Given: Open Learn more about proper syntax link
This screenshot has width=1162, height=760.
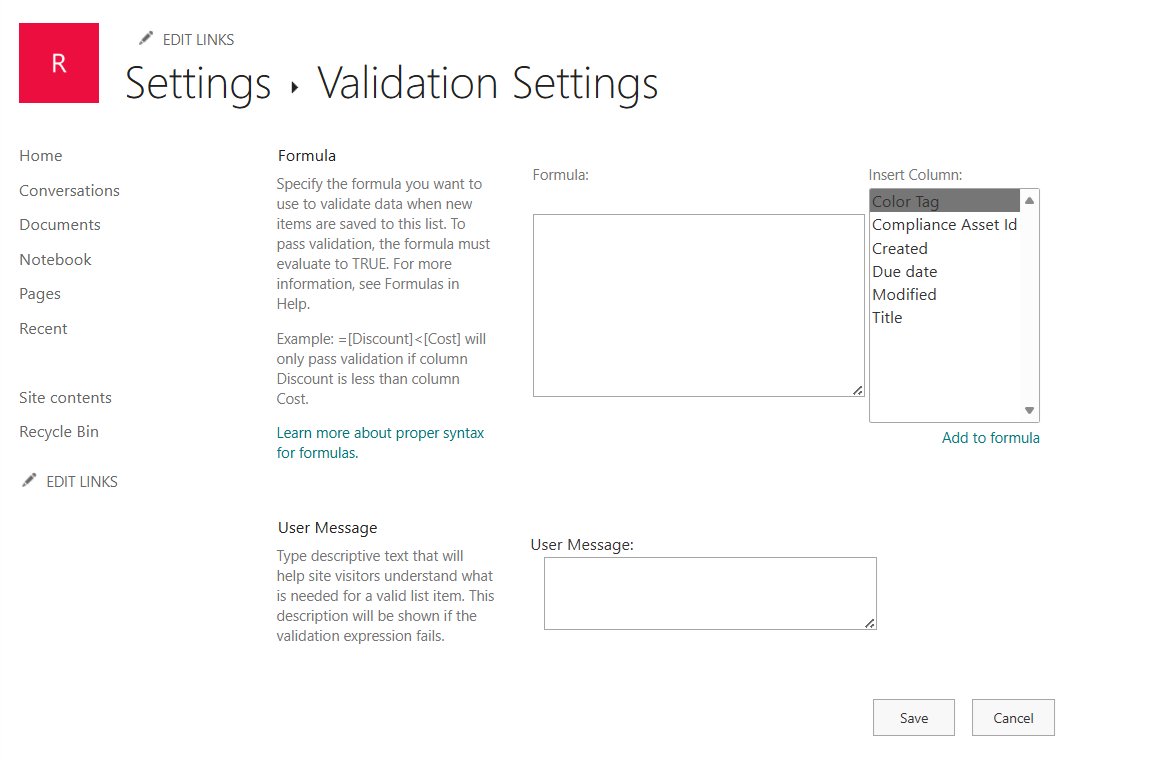Looking at the screenshot, I should click(x=380, y=442).
